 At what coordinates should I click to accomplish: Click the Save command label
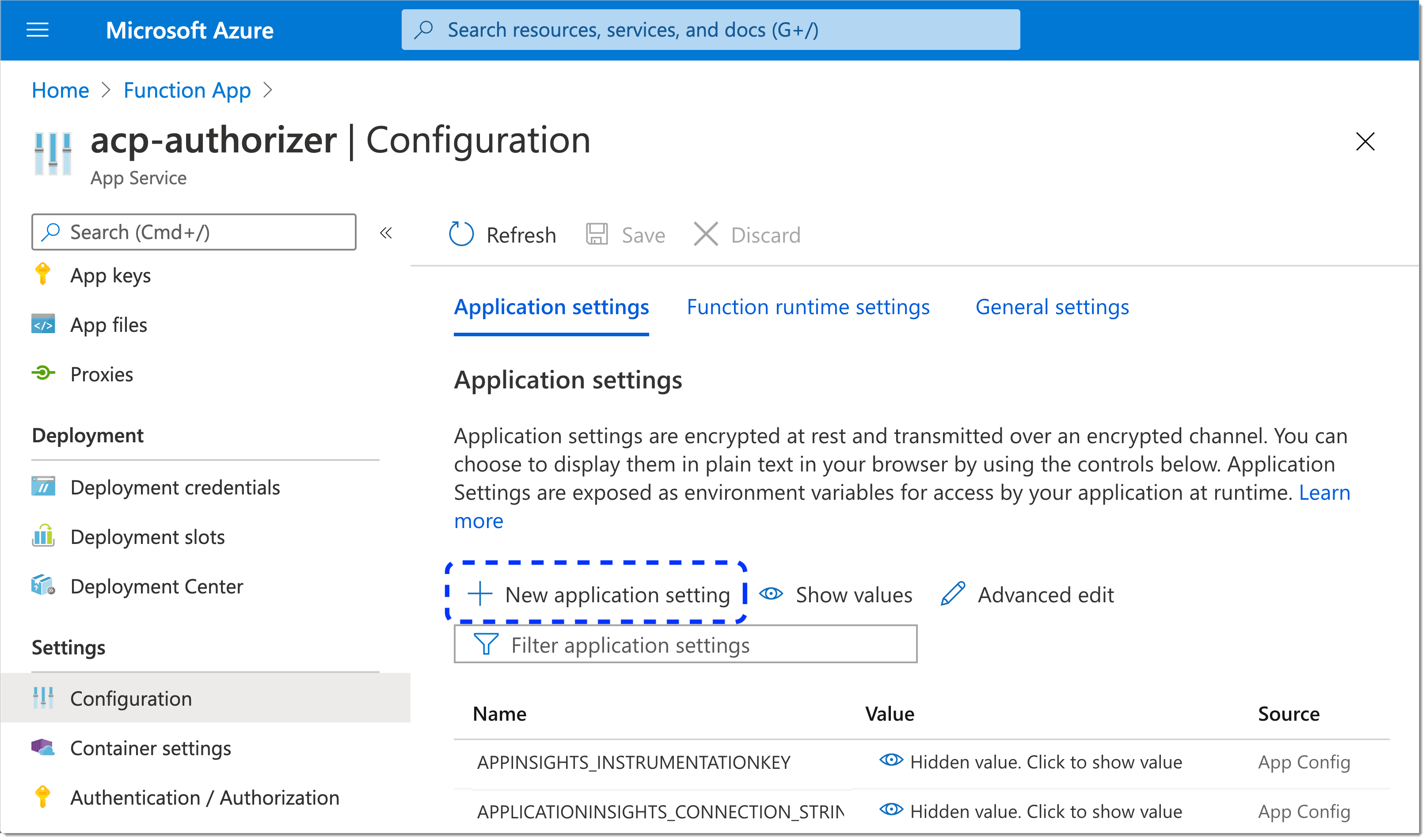[x=644, y=236]
